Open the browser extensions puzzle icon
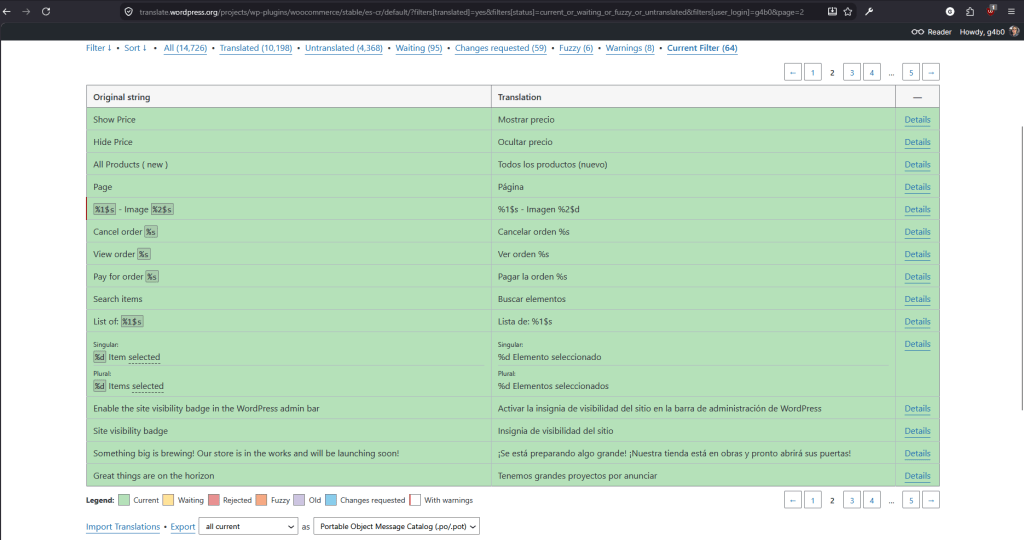Image resolution: width=1024 pixels, height=540 pixels. click(x=970, y=12)
